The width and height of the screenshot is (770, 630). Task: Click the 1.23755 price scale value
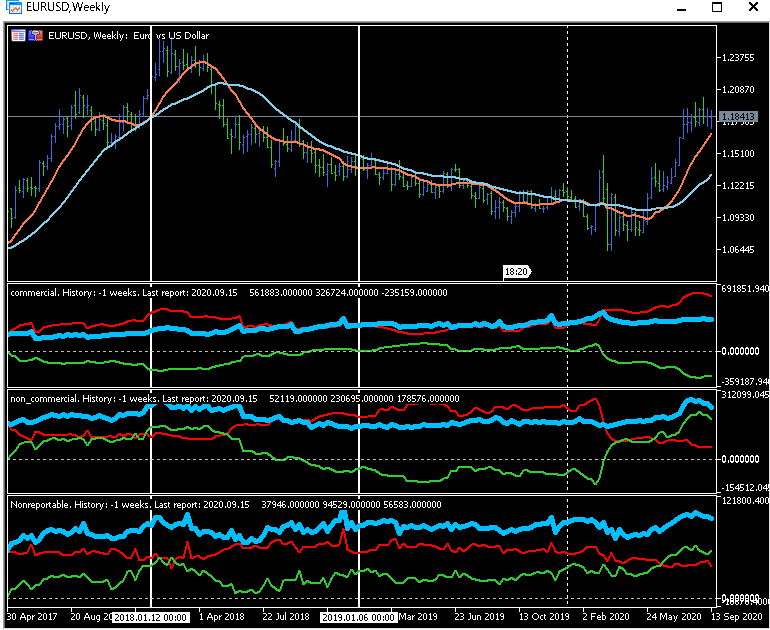tap(738, 57)
